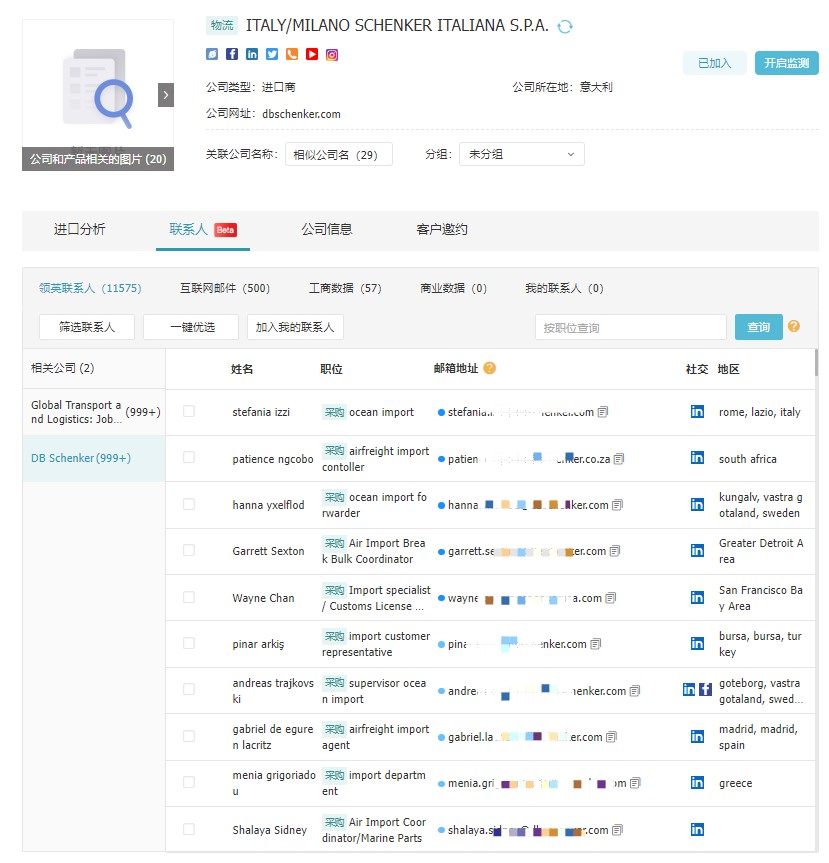Switch to the 联系人 tab
This screenshot has height=863, width=829.
(x=203, y=230)
